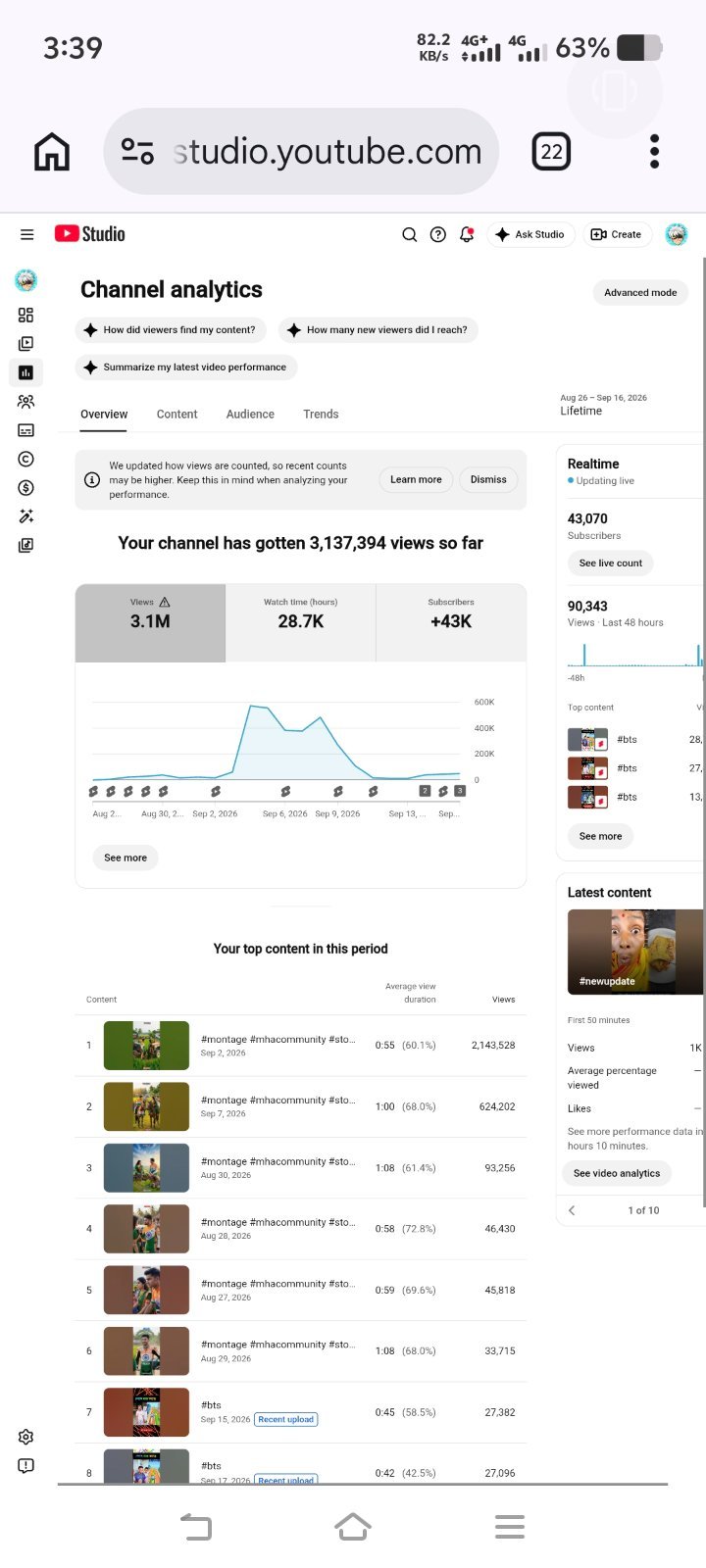Switch to the Content tab

pyautogui.click(x=176, y=415)
